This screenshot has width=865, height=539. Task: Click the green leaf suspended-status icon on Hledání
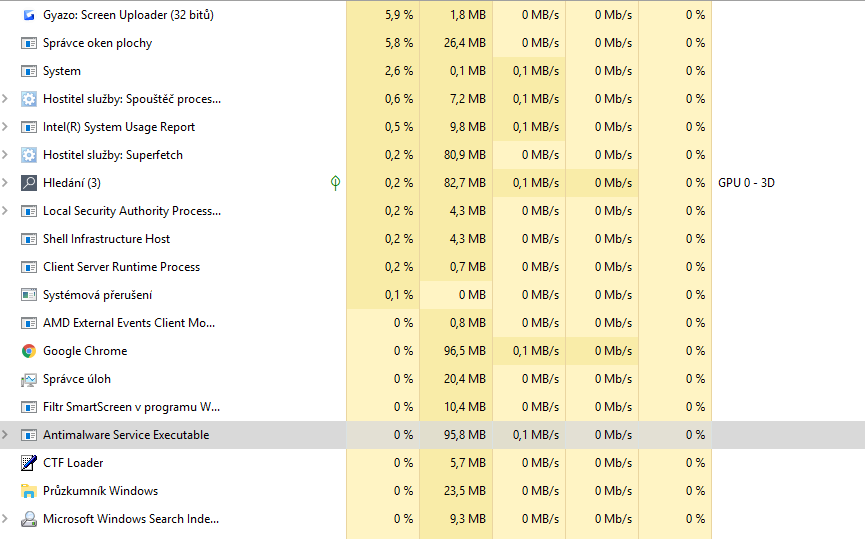[335, 183]
